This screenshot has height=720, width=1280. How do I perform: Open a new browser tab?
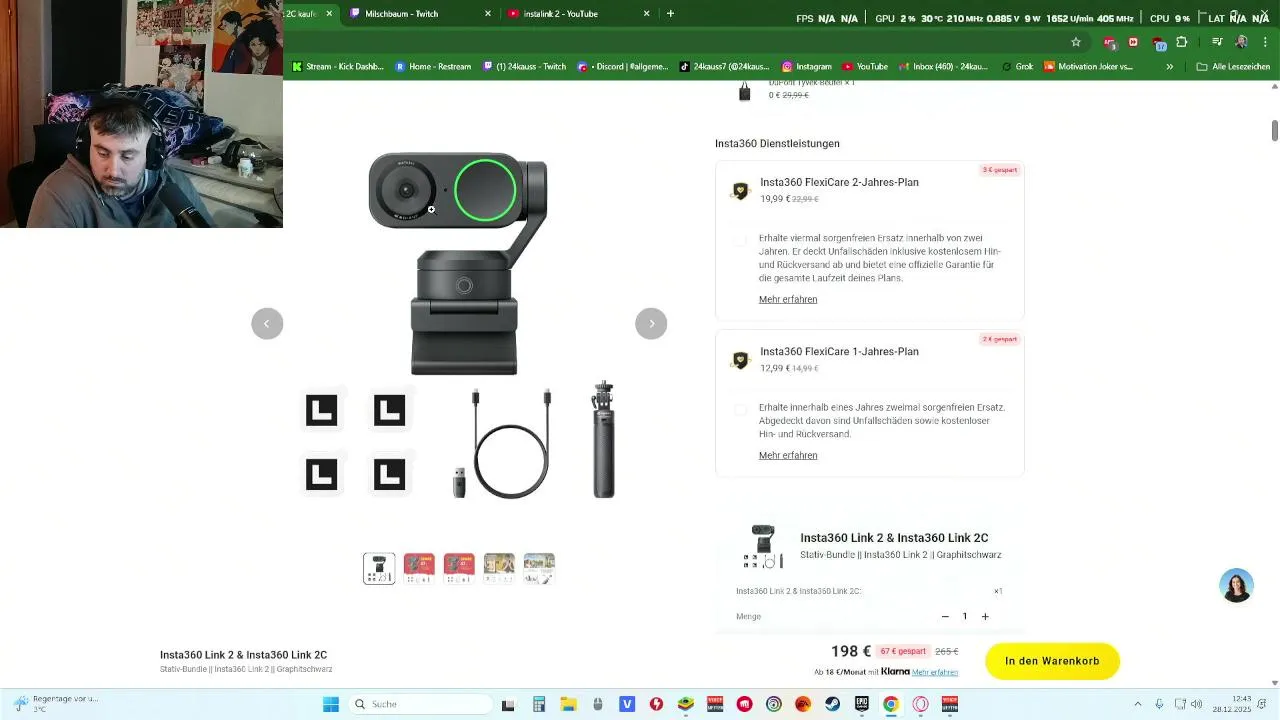coord(670,13)
